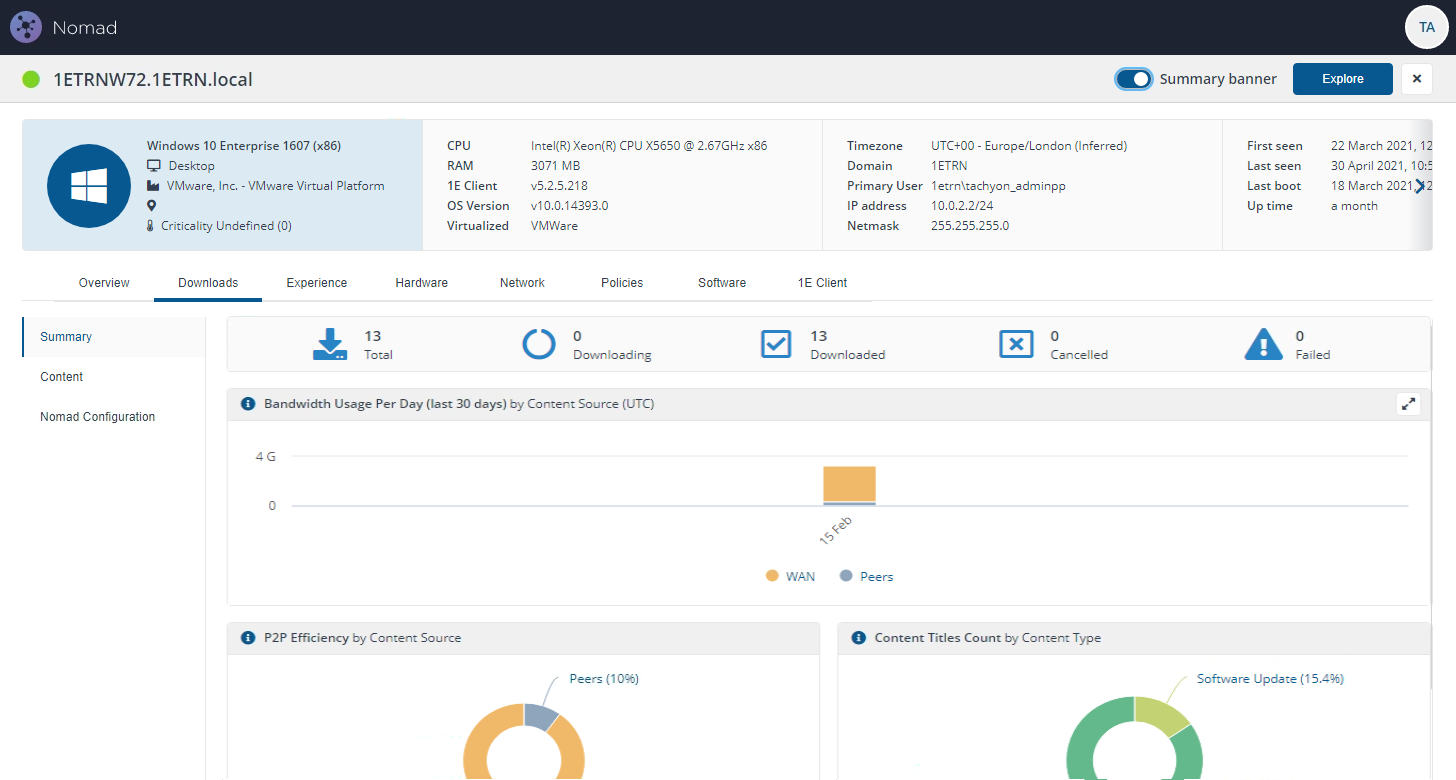Click the Nomad title text in header
This screenshot has height=780, width=1456.
85,28
